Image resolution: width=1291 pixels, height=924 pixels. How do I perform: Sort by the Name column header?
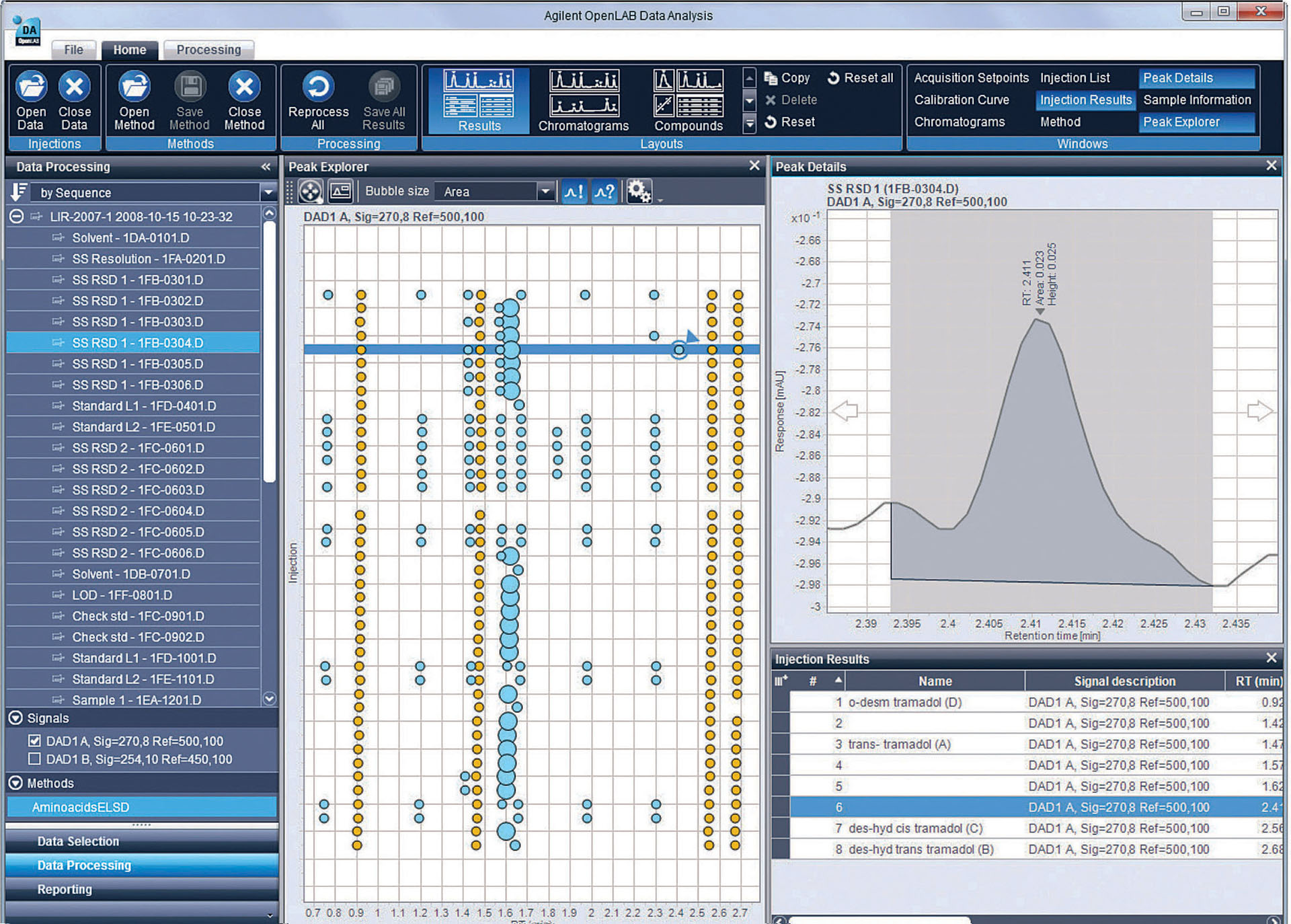coord(935,681)
